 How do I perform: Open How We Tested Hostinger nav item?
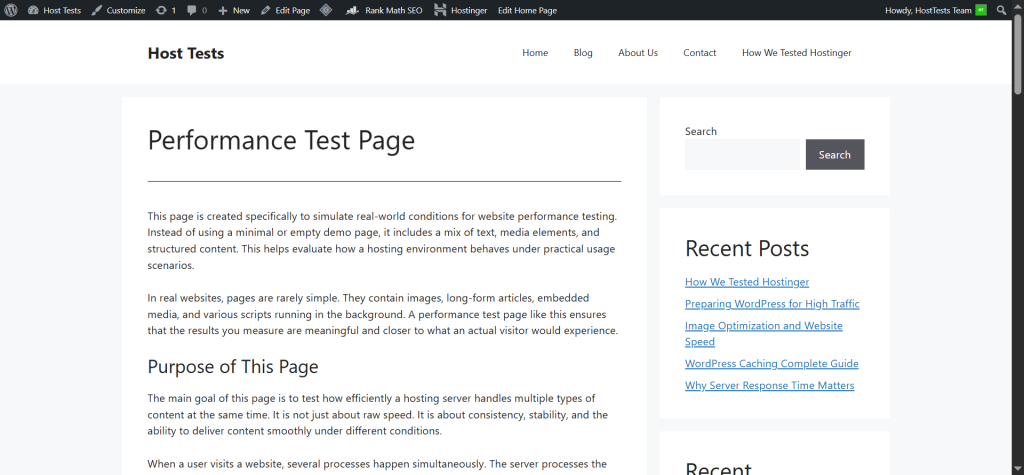[x=796, y=53]
